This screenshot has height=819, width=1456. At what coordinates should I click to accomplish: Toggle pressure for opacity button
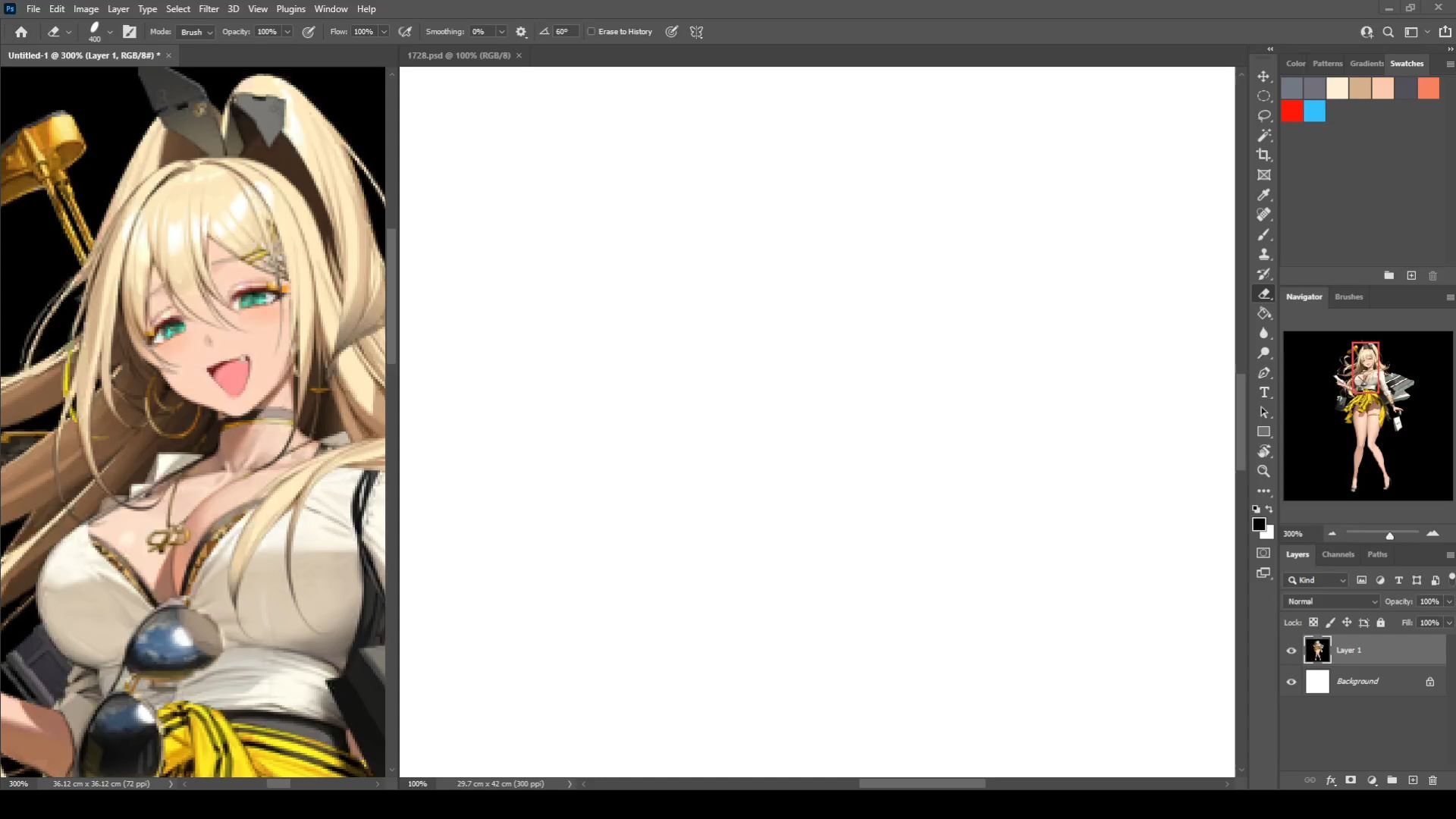309,32
